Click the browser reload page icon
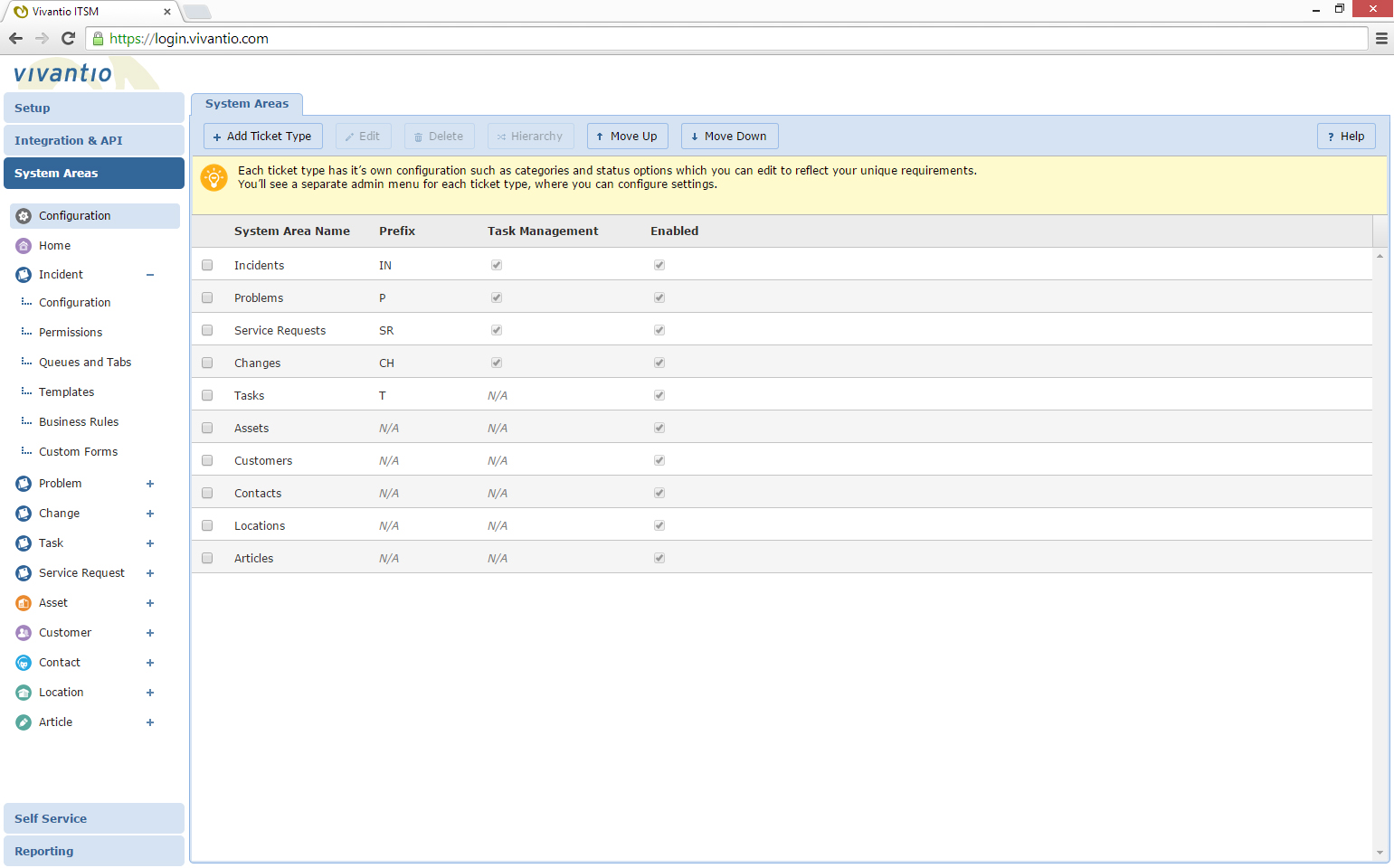The image size is (1394, 868). point(67,38)
